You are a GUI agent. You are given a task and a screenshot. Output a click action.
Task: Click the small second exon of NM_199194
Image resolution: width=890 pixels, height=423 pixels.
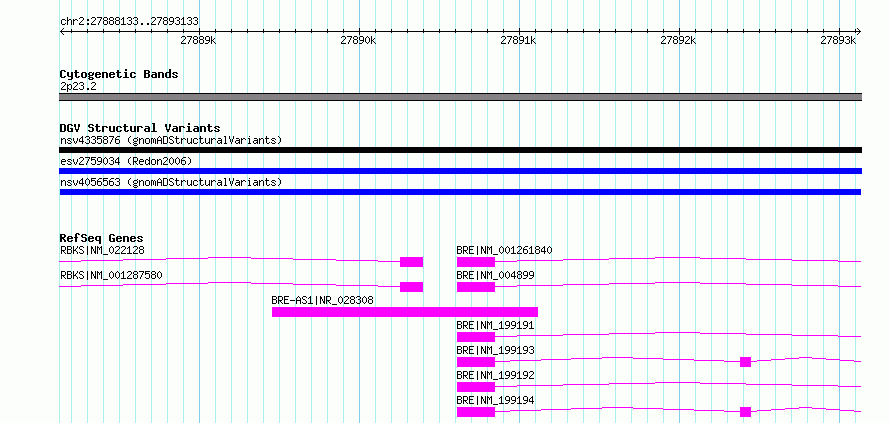745,412
